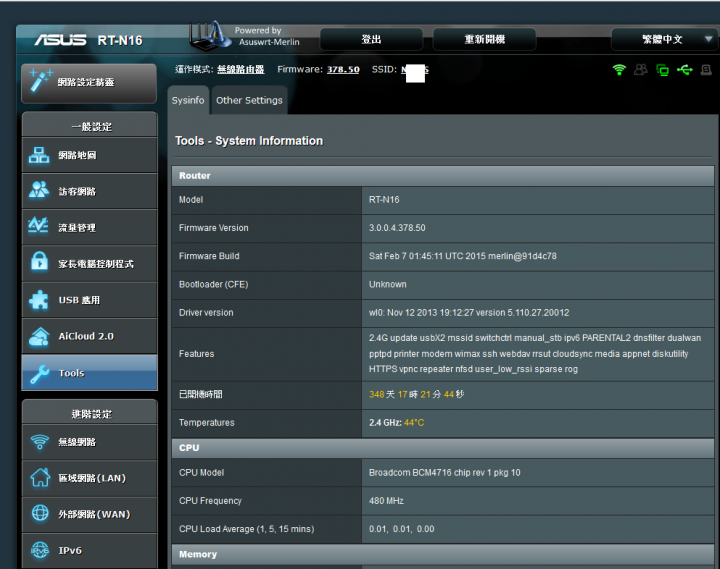Click the green USB status icon

pos(685,70)
